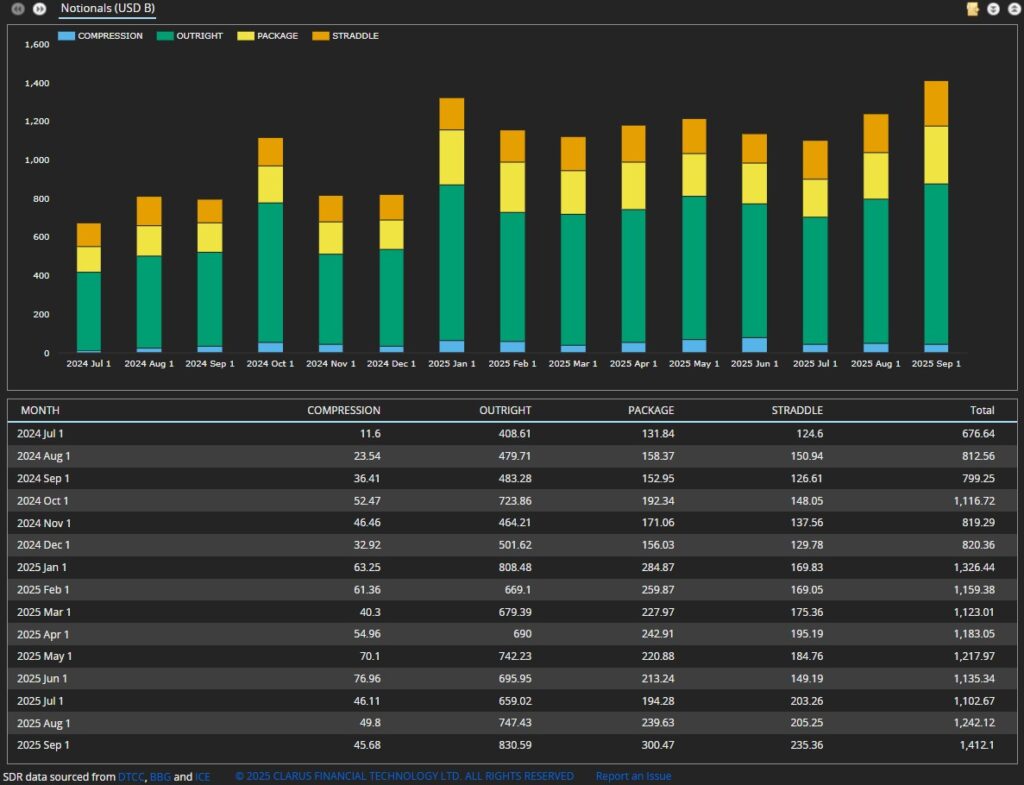
Task: Toggle OUTRIGHT series in chart legend
Action: point(191,36)
